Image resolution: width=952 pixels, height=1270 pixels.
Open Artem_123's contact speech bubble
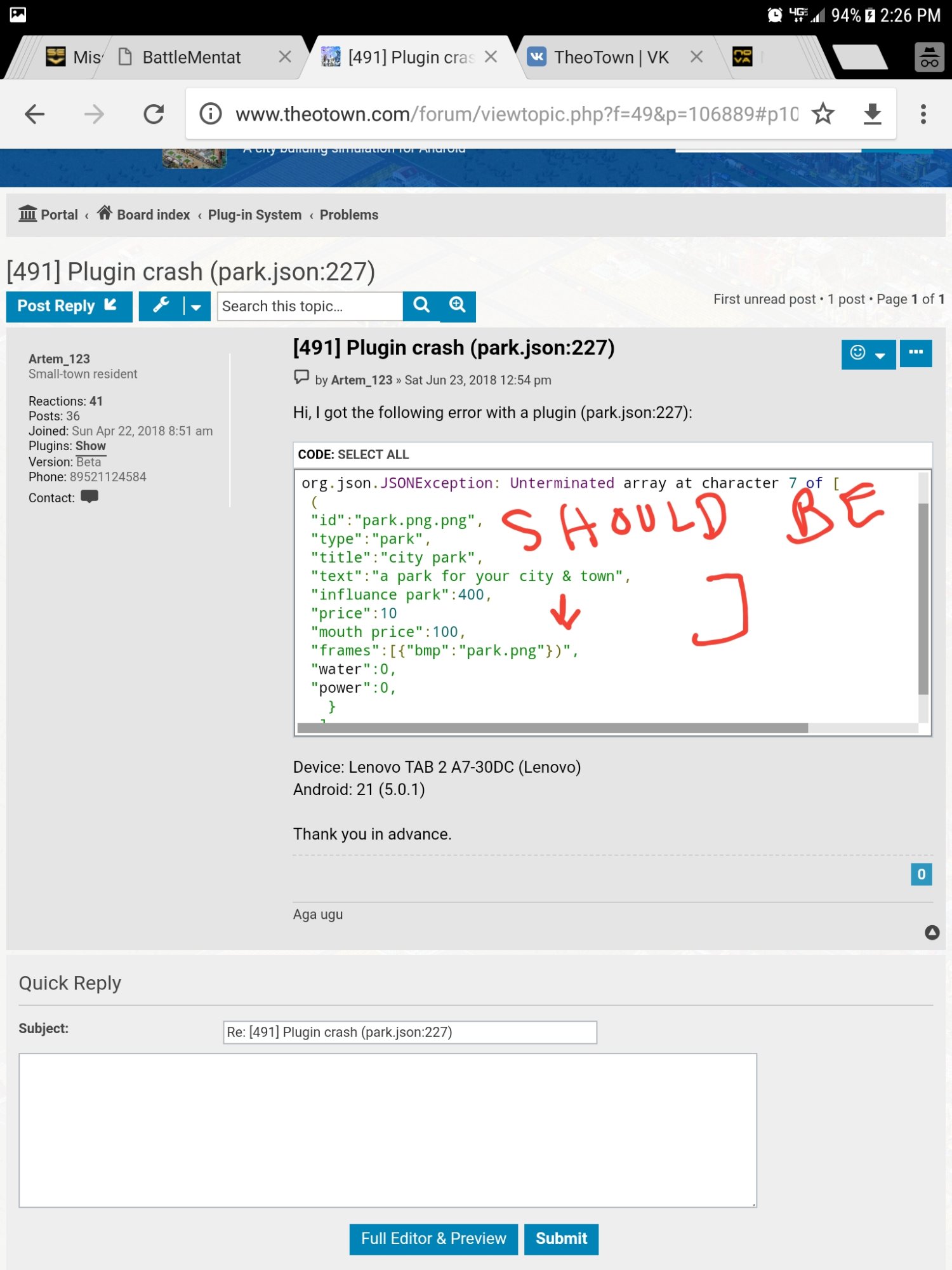(x=89, y=497)
